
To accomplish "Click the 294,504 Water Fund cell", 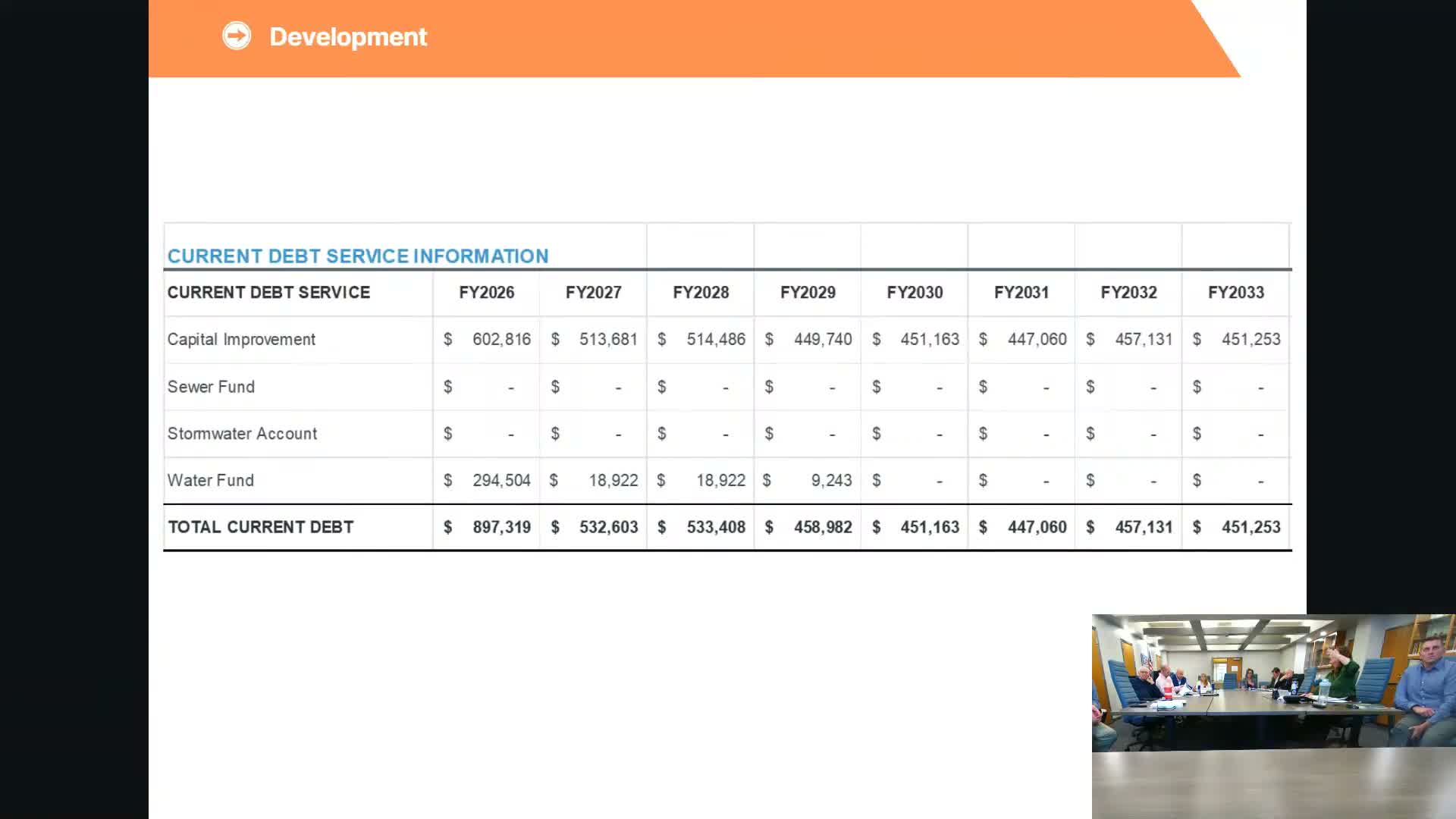I will pos(500,481).
